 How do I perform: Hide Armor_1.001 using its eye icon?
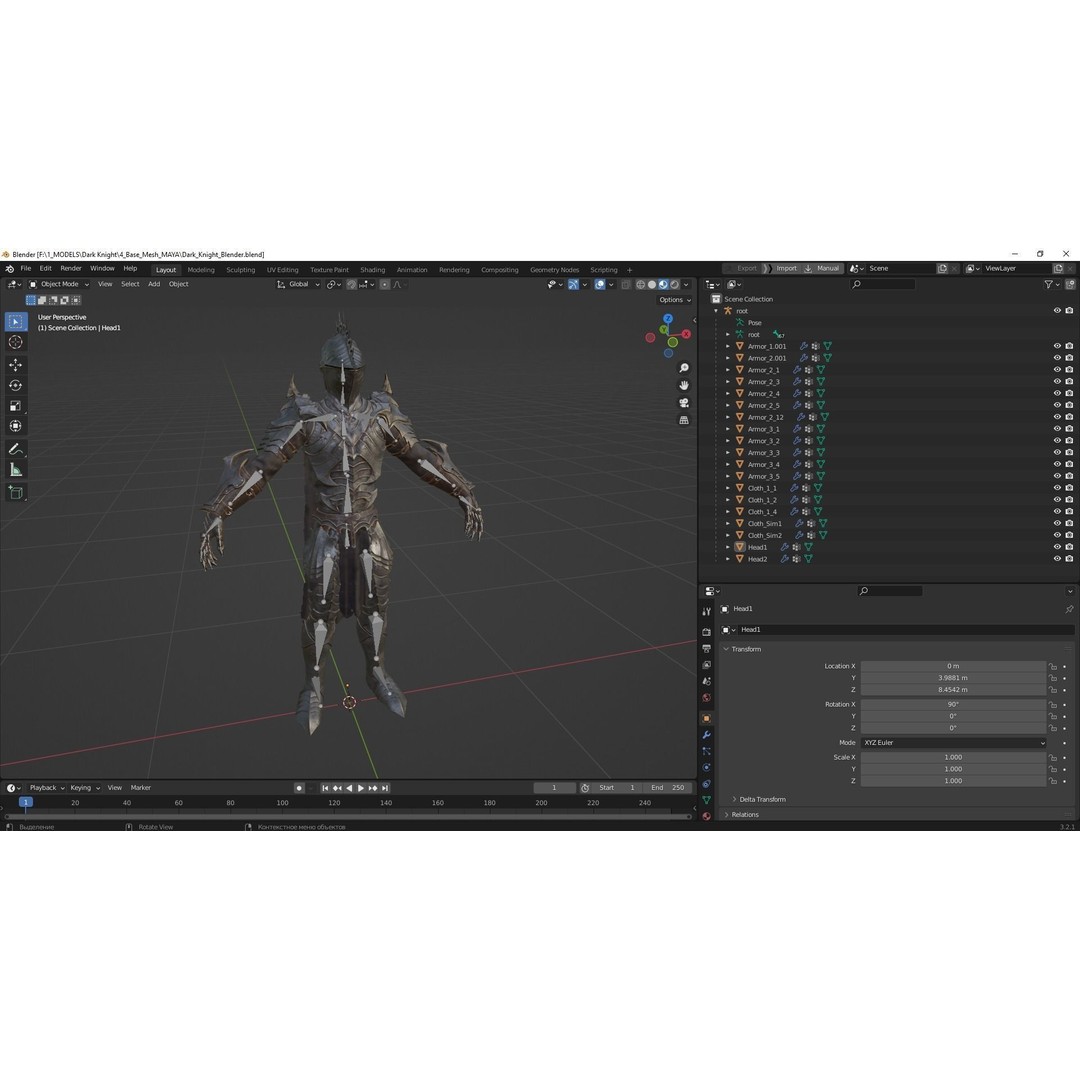tap(1057, 346)
